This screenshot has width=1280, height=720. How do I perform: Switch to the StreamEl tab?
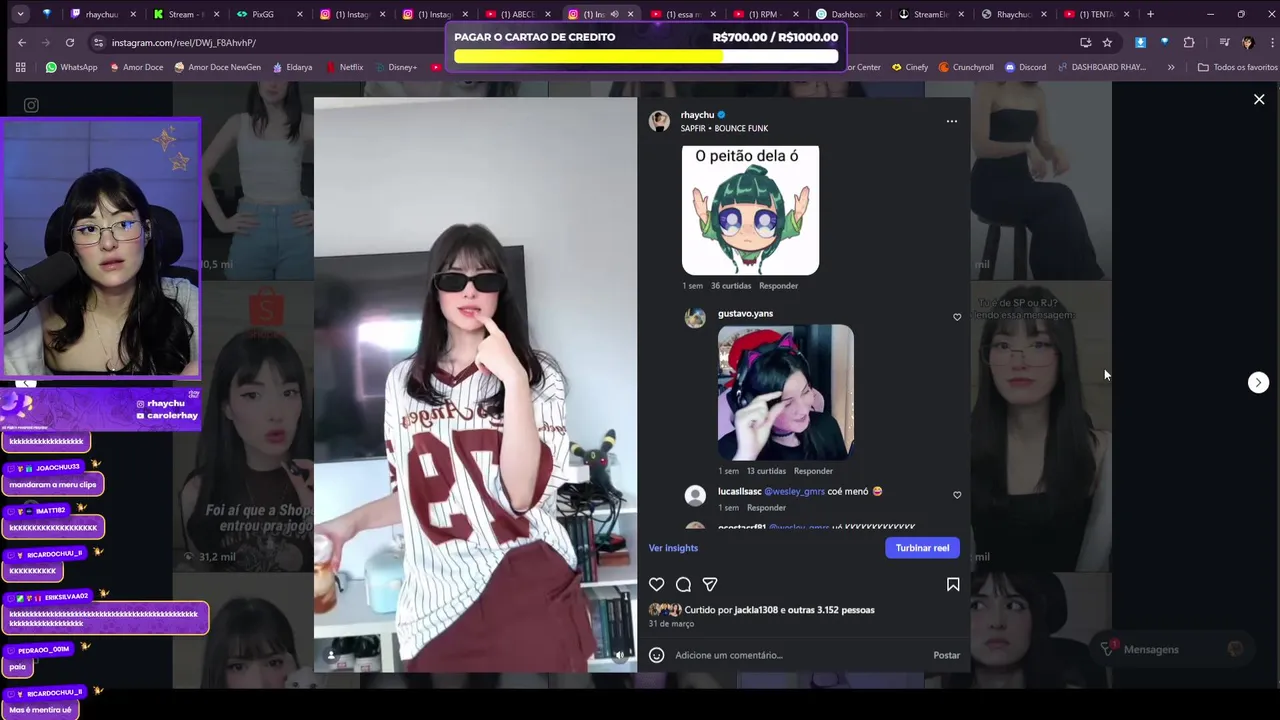point(930,14)
